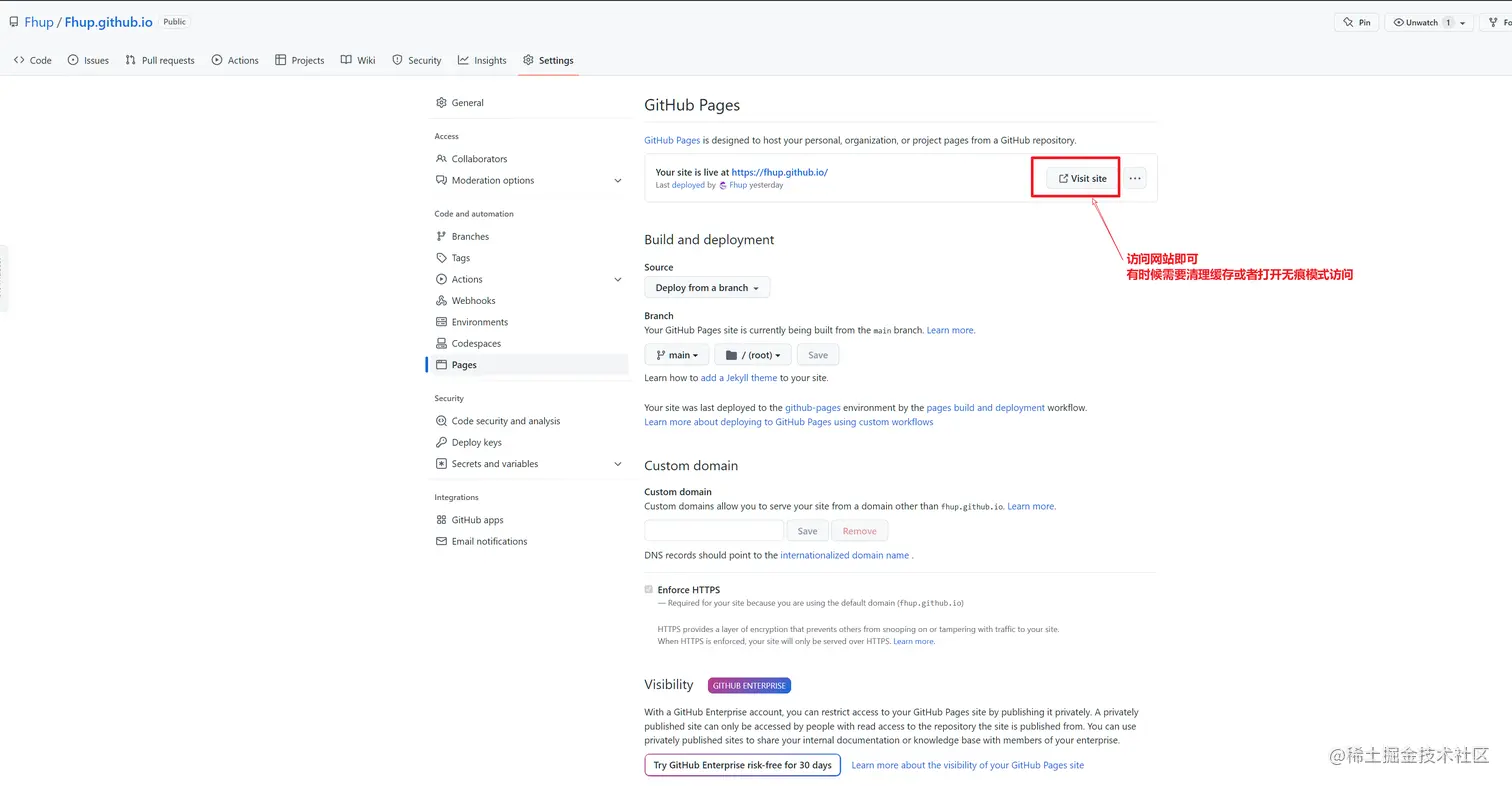
Task: Select the Settings tab
Action: [549, 60]
